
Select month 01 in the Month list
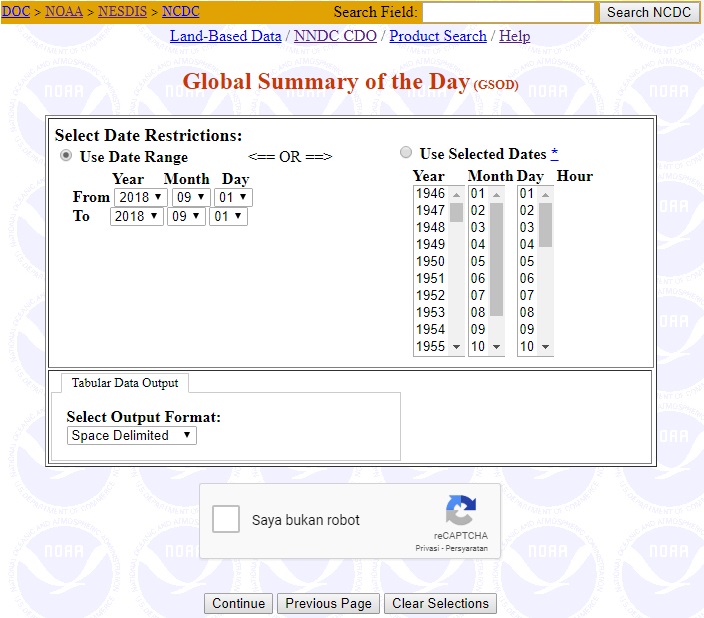pos(479,194)
